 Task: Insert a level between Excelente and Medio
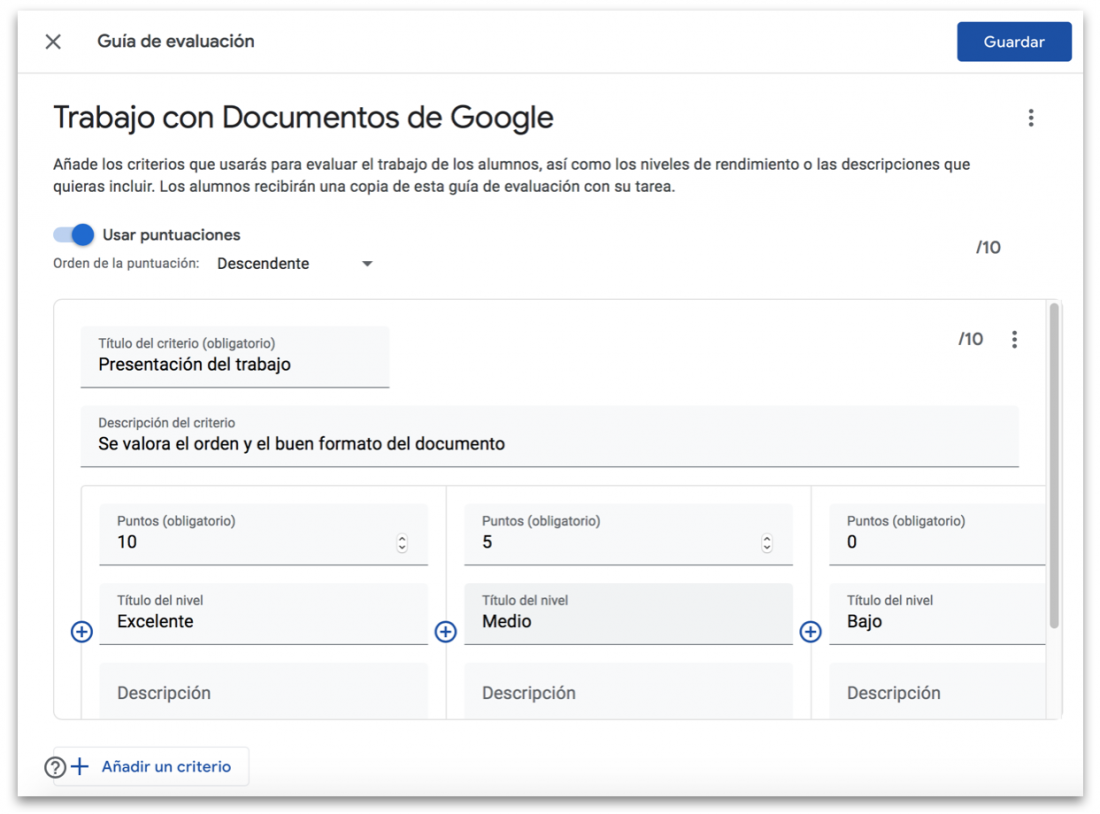[445, 631]
